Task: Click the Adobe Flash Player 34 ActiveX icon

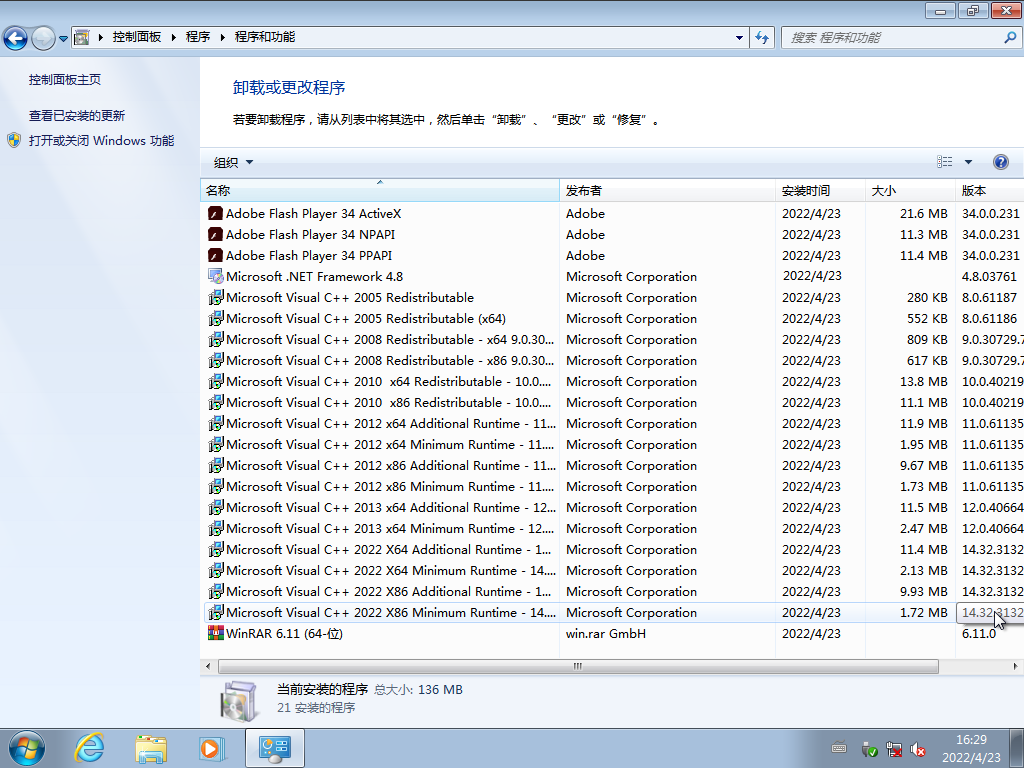Action: pyautogui.click(x=216, y=214)
